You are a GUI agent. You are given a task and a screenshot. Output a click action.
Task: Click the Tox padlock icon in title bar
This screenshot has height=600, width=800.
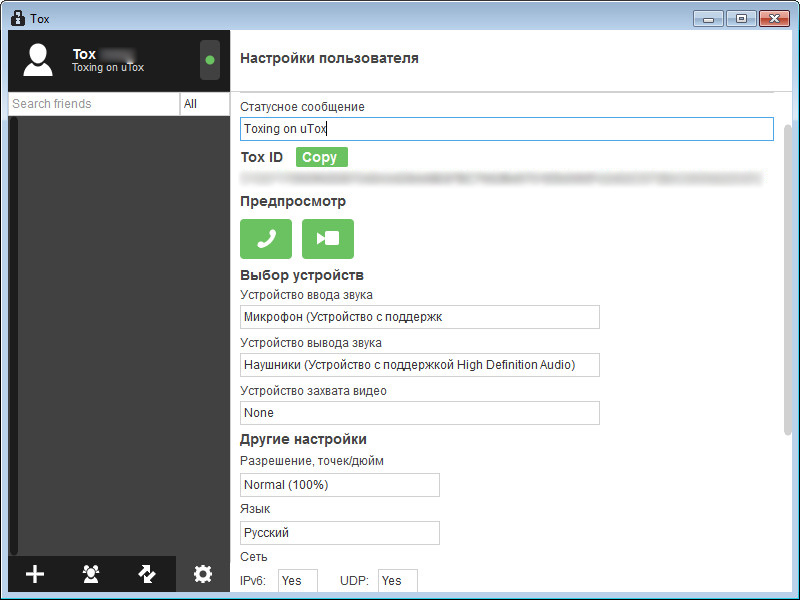[18, 18]
